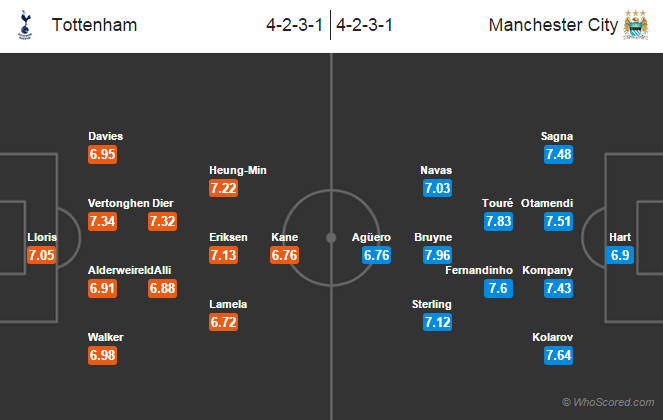The width and height of the screenshot is (663, 420).
Task: Select Lloris's 7.05 rating badge
Action: [x=43, y=255]
